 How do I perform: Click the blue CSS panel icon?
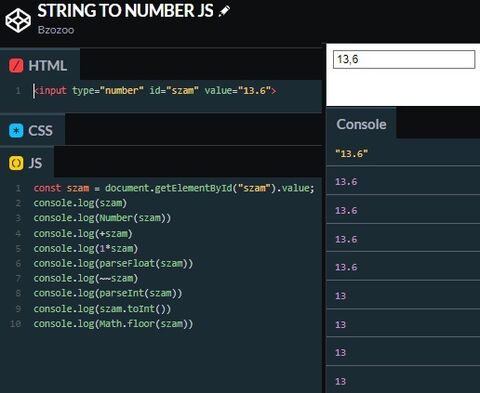[16, 131]
